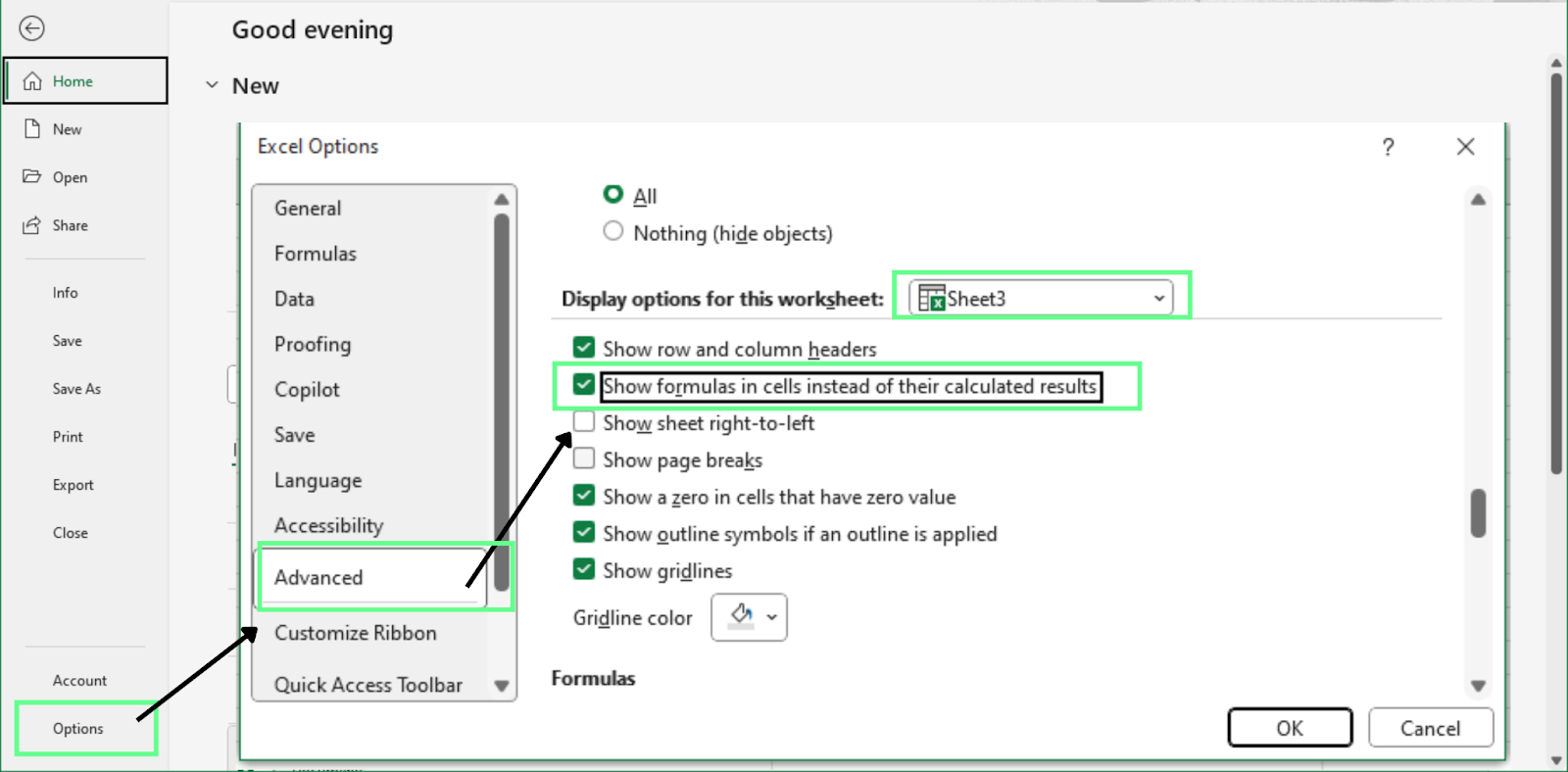1568x772 pixels.
Task: Enable Show page breaks checkbox
Action: point(584,458)
